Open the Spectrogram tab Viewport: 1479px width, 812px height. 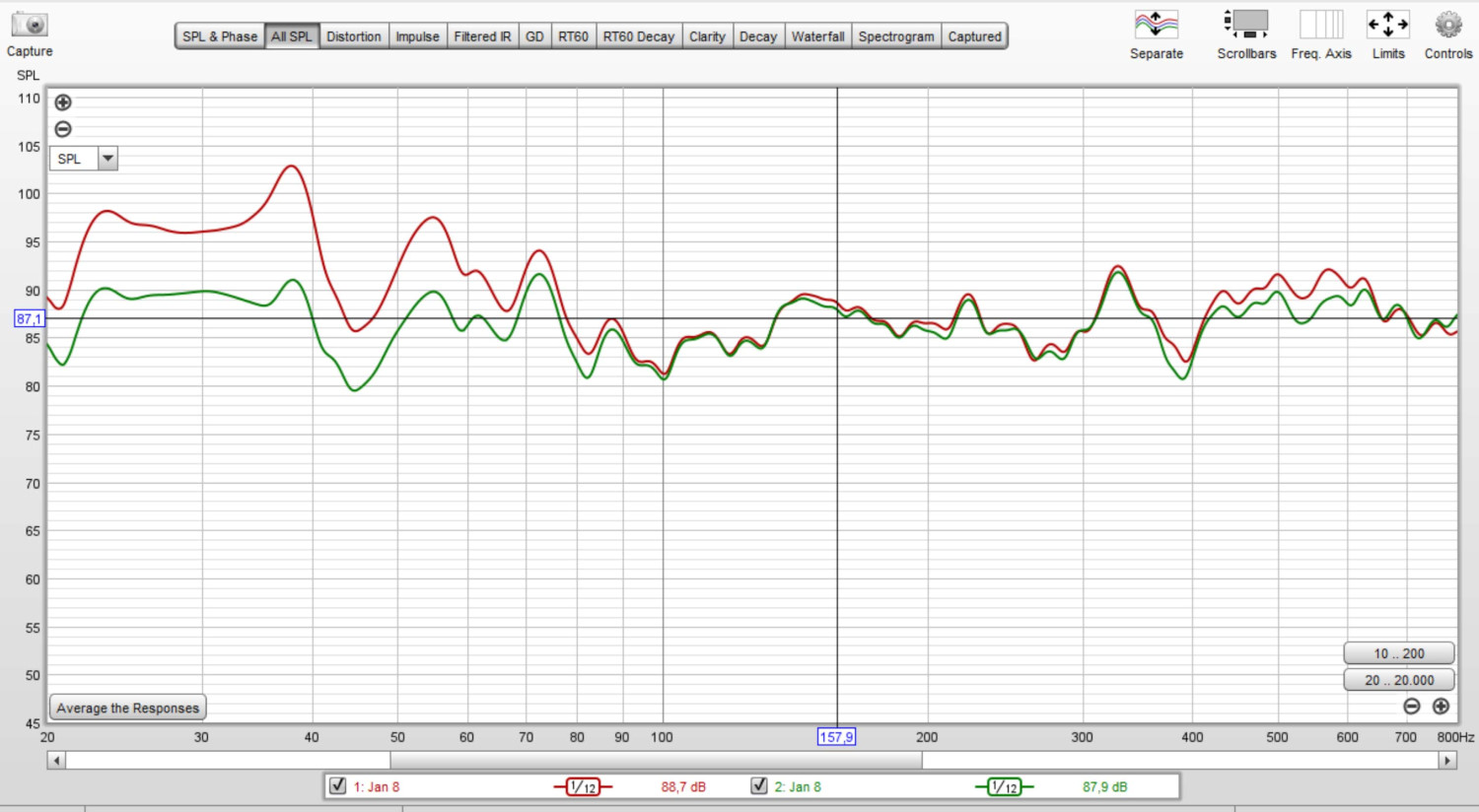pos(895,36)
